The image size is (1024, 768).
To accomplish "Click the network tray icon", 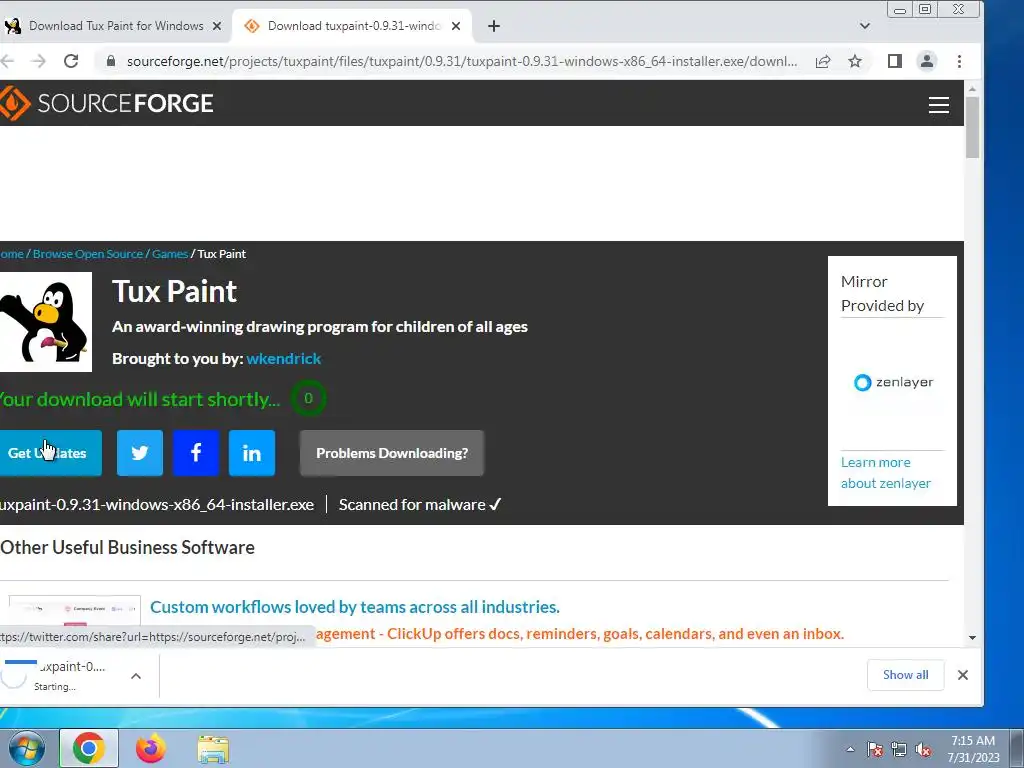I will point(899,749).
